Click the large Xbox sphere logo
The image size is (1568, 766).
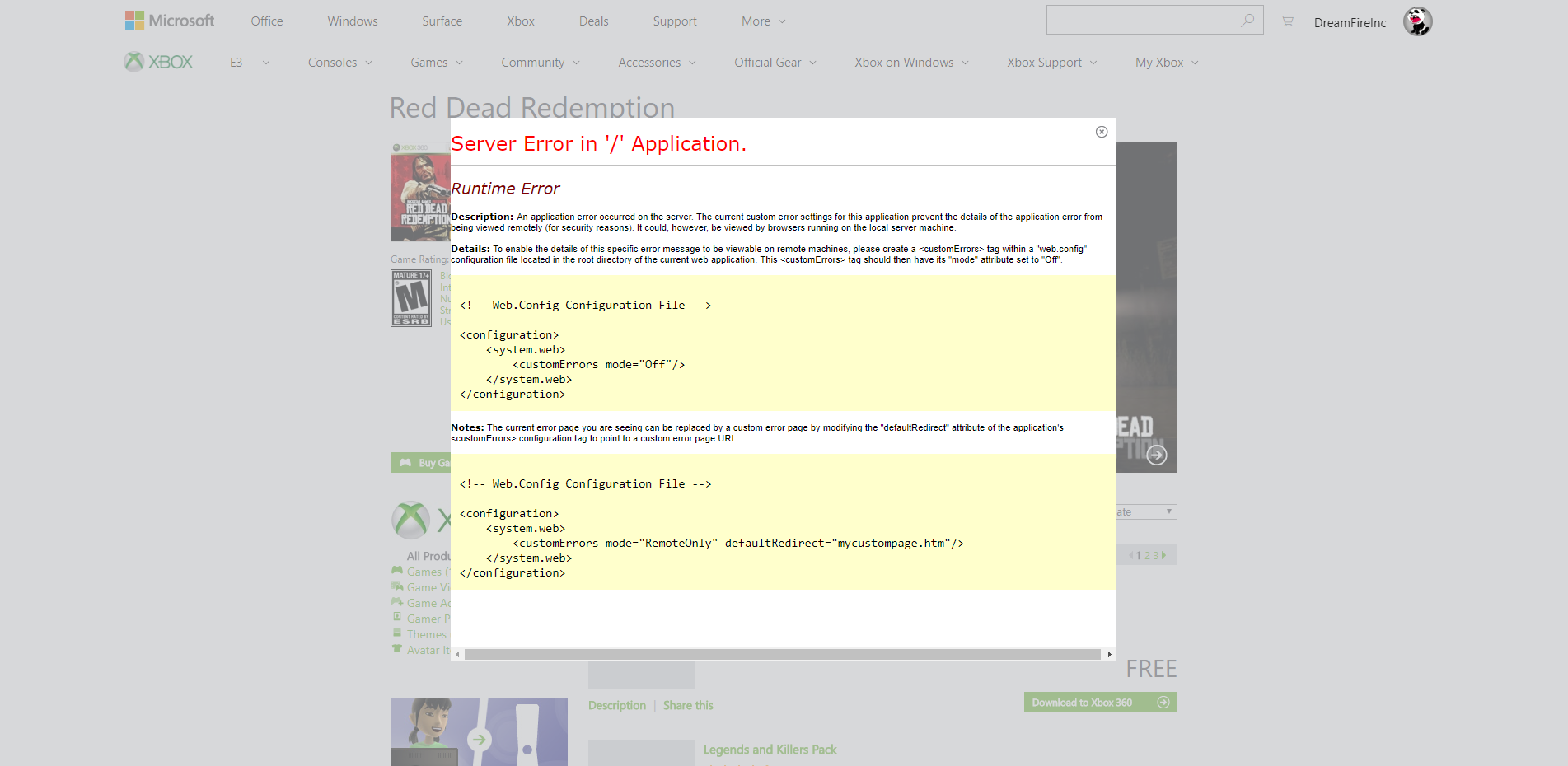click(411, 520)
